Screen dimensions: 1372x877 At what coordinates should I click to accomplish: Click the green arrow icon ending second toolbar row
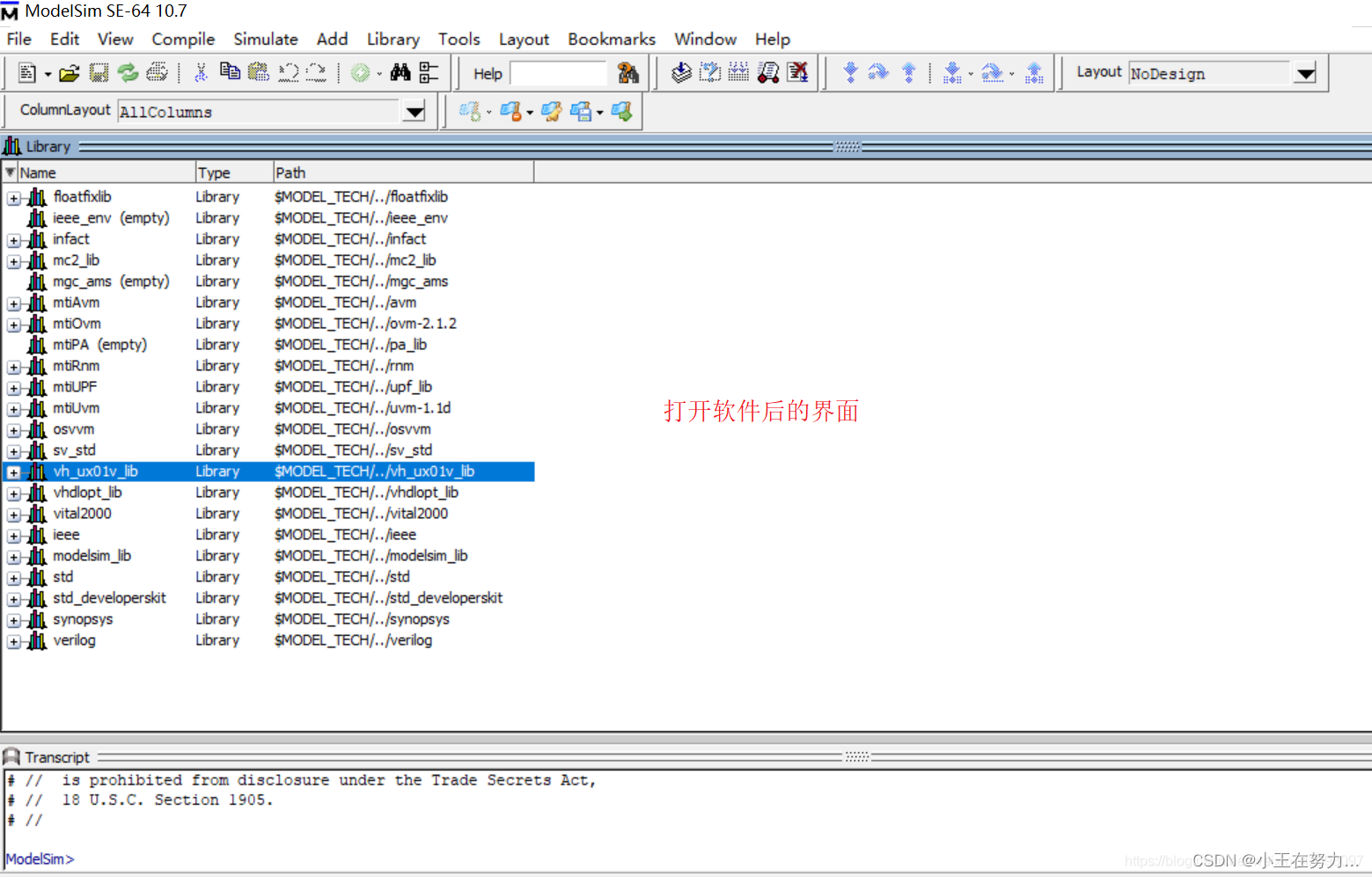click(x=621, y=112)
